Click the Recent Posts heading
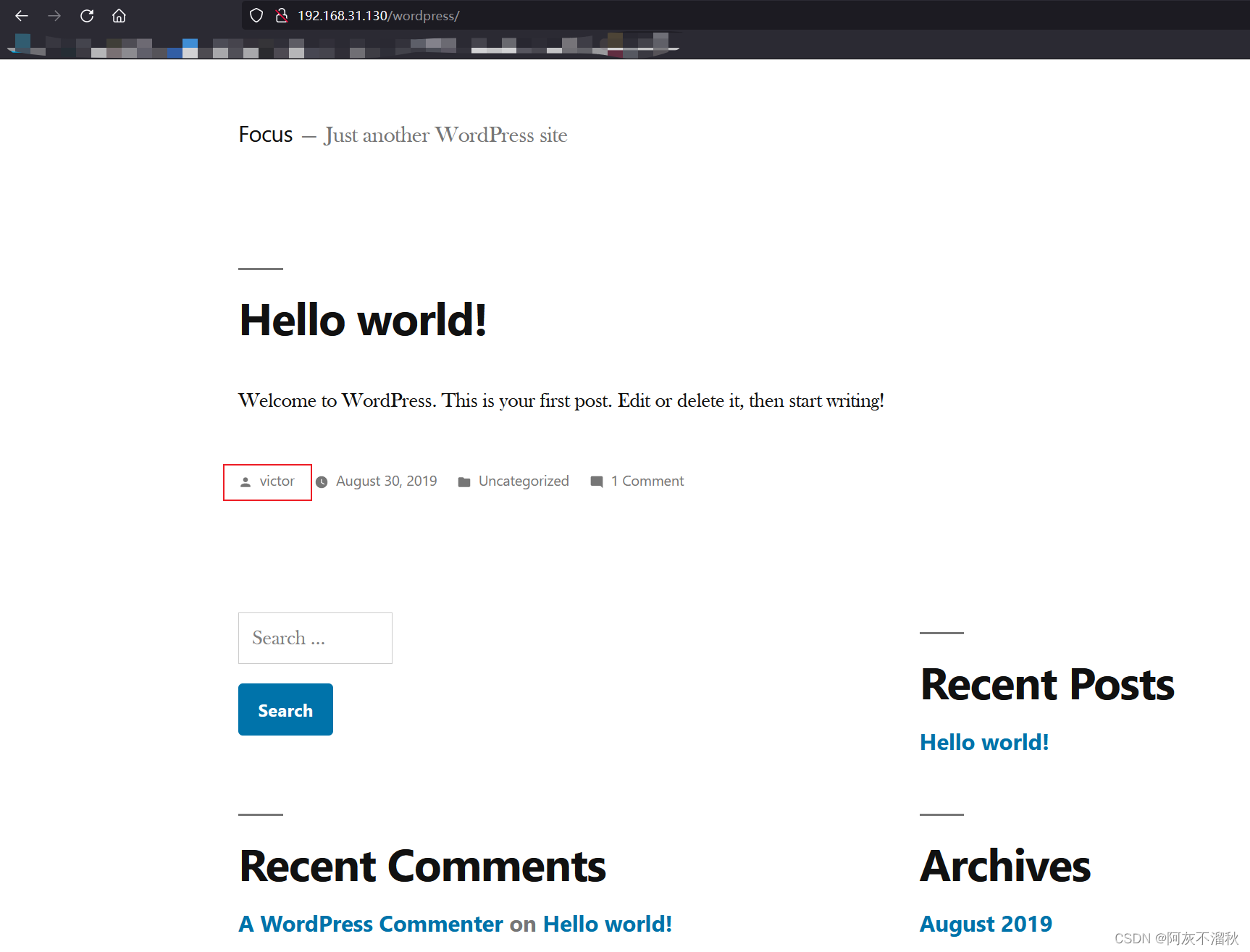 (x=1047, y=684)
